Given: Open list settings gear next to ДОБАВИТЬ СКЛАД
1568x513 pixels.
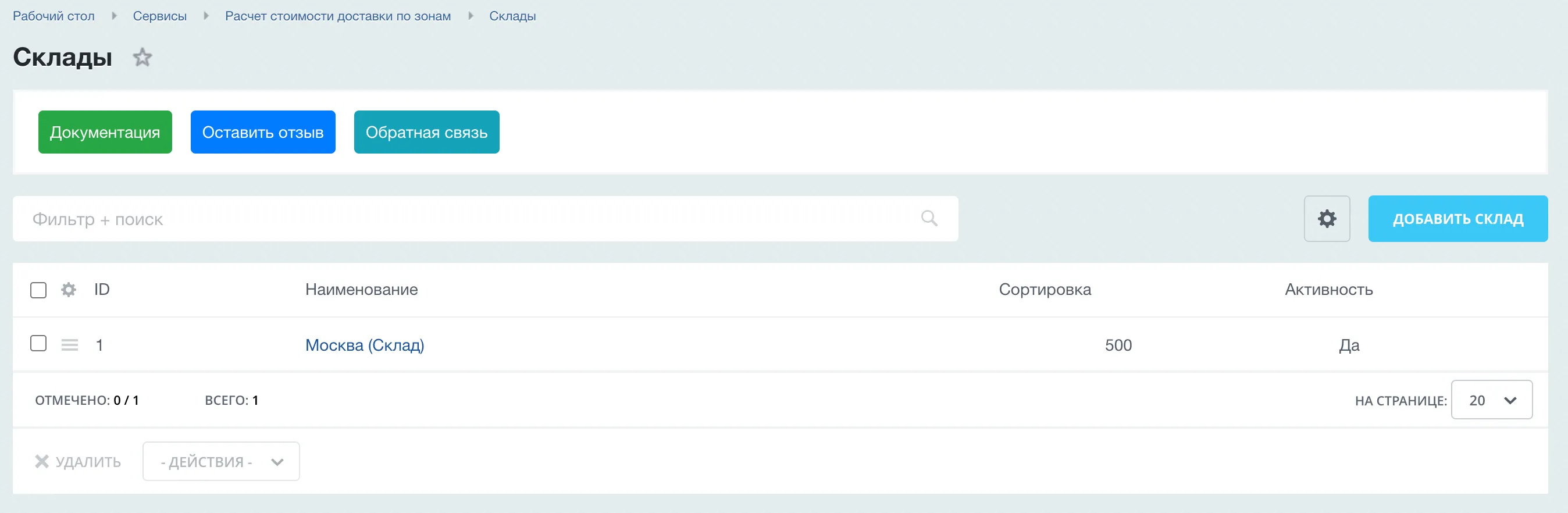Looking at the screenshot, I should tap(1327, 219).
